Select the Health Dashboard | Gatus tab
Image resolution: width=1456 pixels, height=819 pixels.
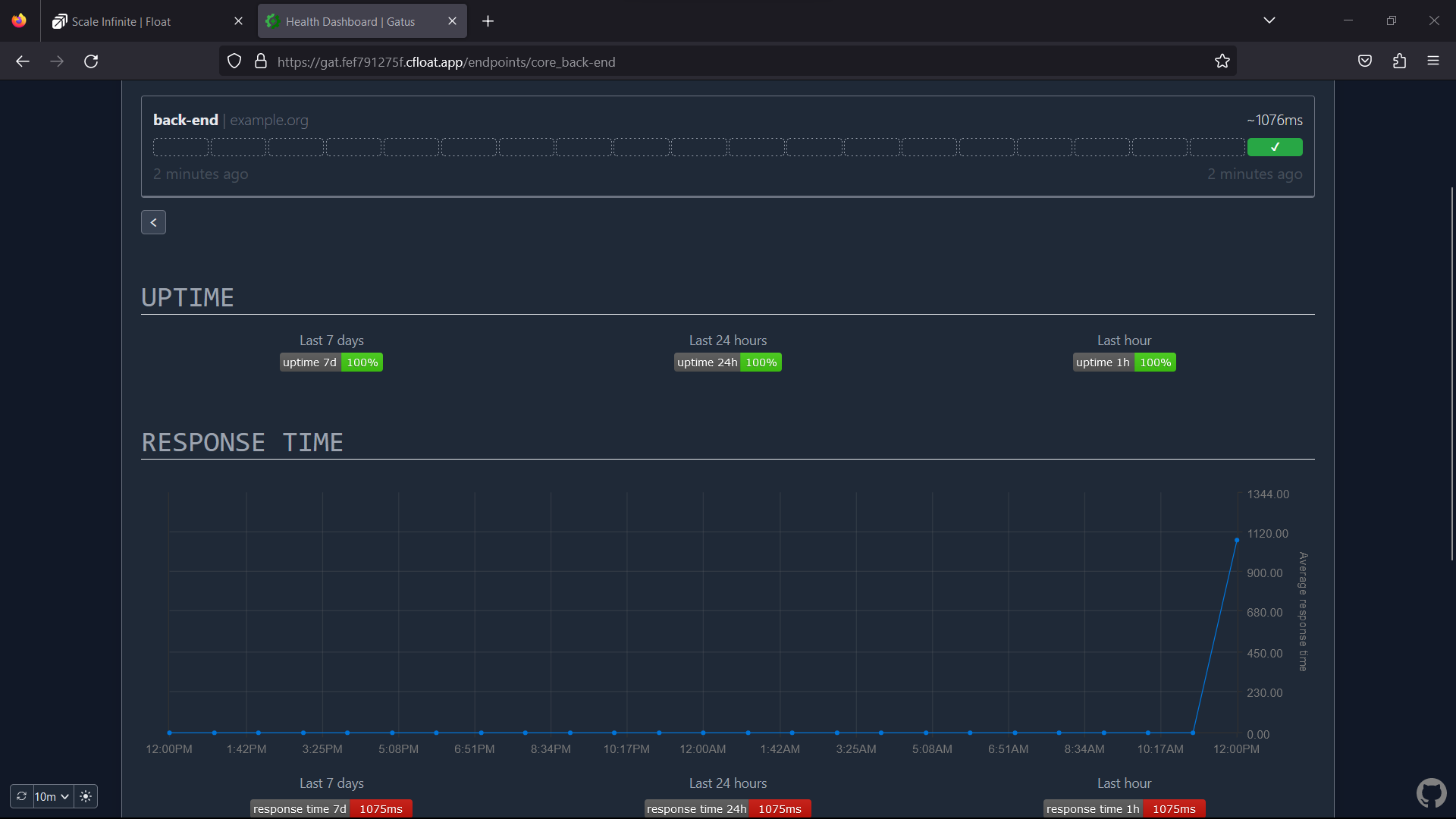[362, 21]
